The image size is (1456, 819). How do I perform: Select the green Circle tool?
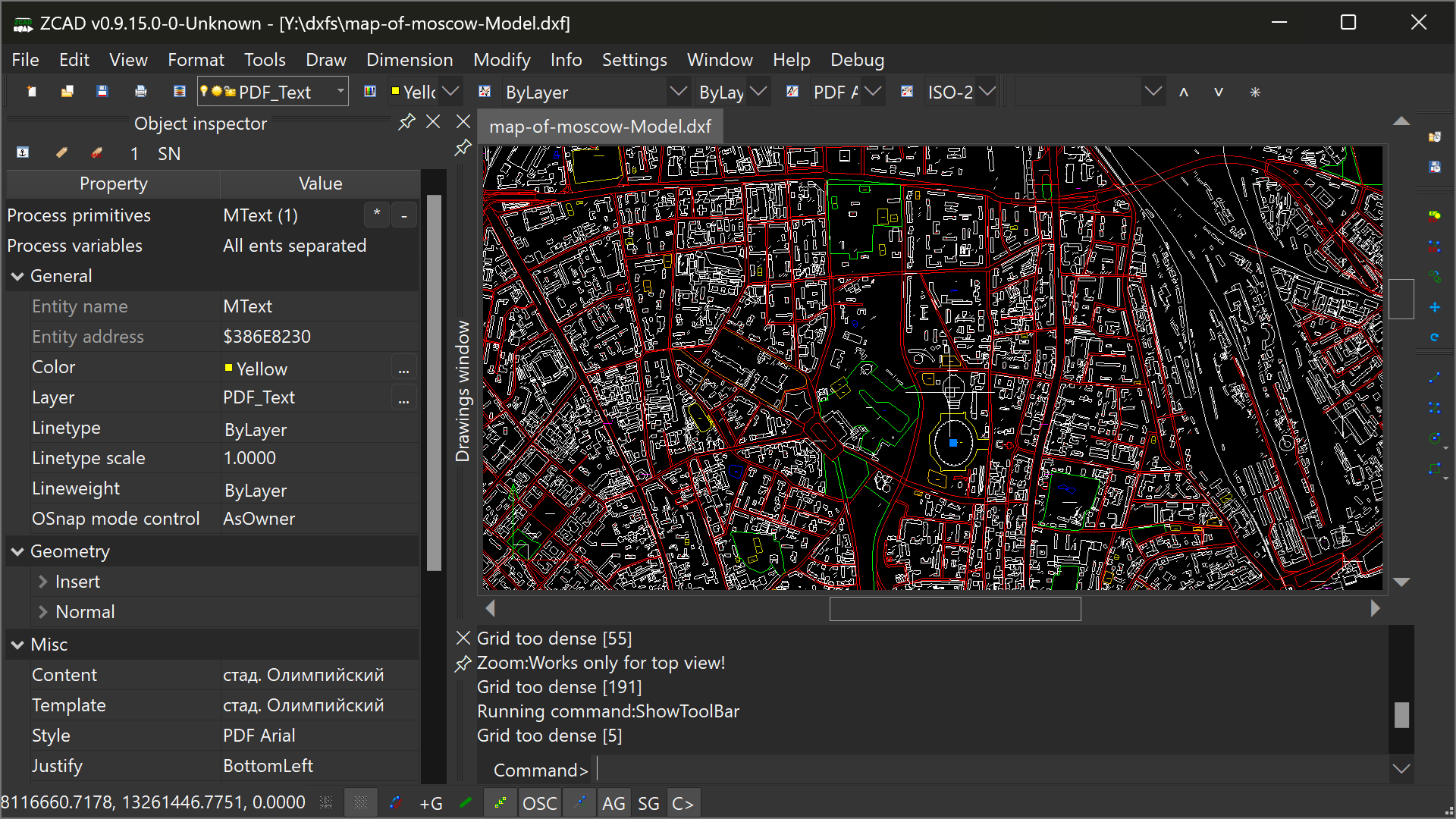[1435, 438]
